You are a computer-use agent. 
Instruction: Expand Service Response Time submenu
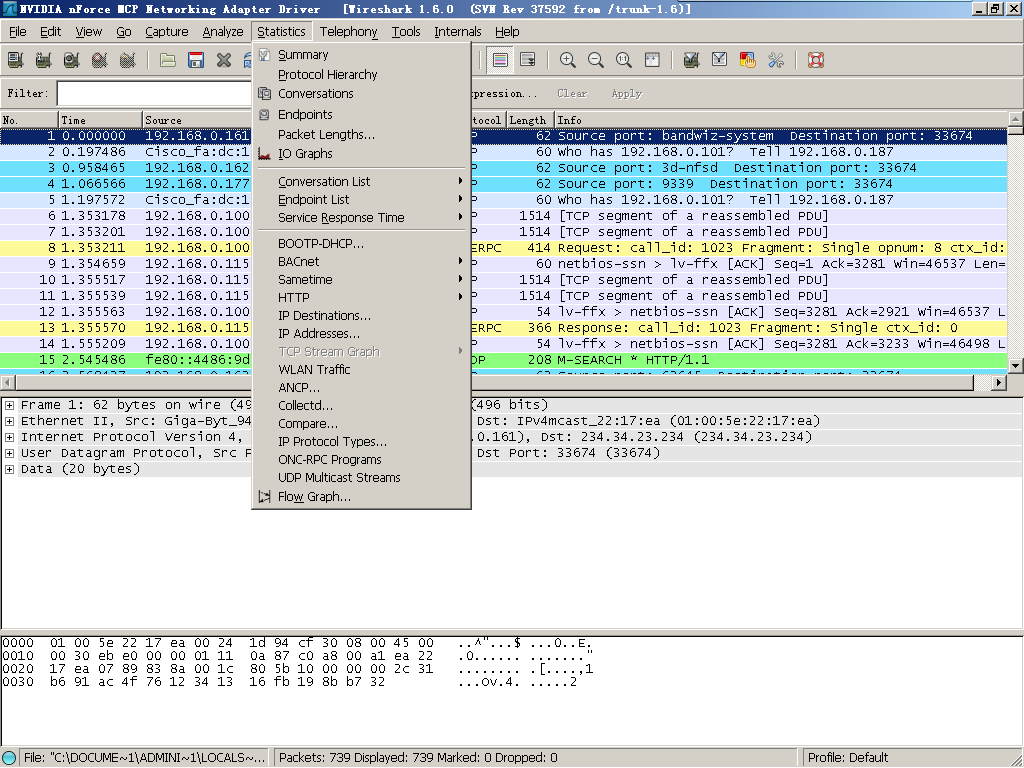coord(361,217)
